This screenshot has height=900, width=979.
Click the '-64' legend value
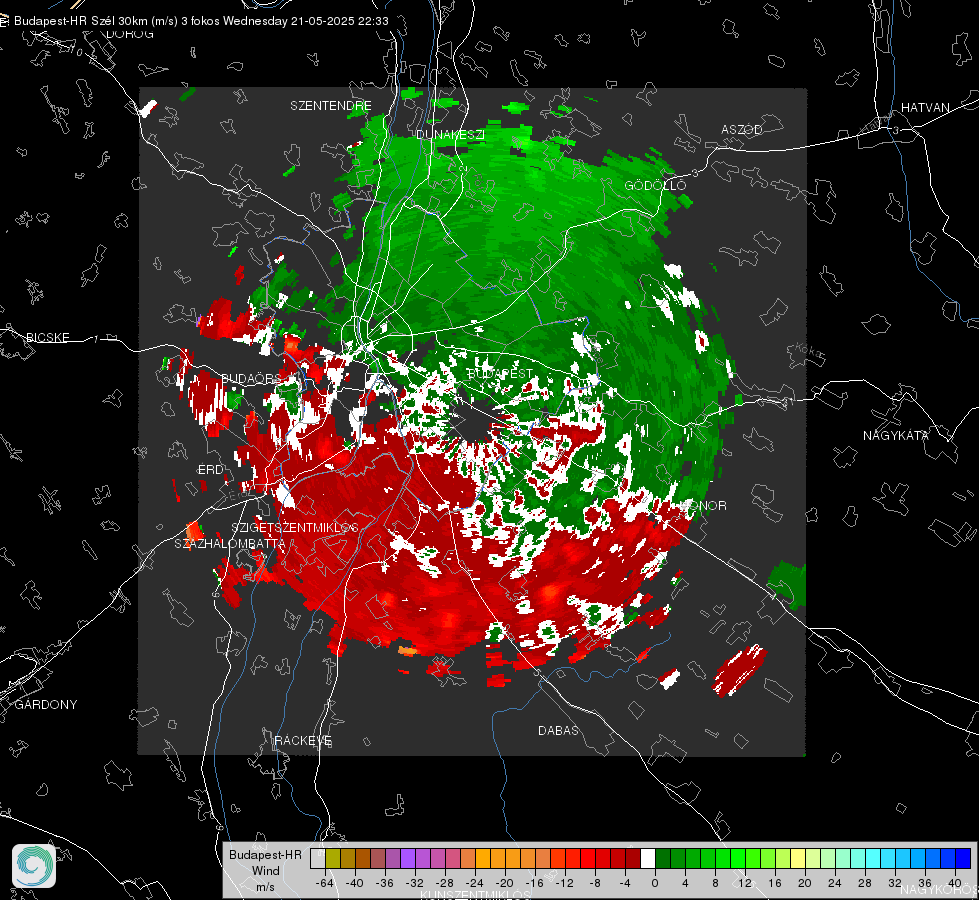click(324, 883)
